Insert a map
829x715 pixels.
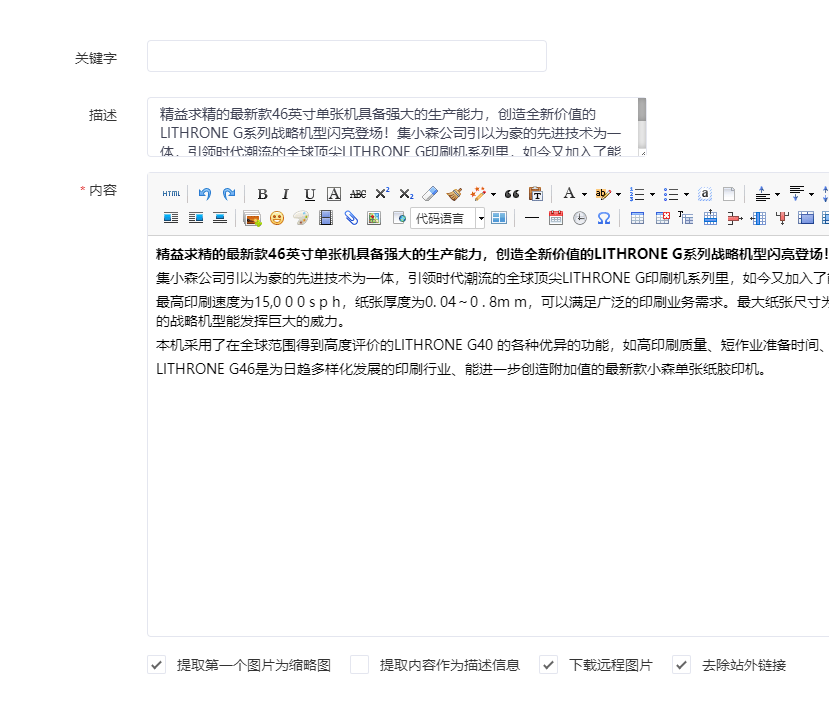click(374, 218)
